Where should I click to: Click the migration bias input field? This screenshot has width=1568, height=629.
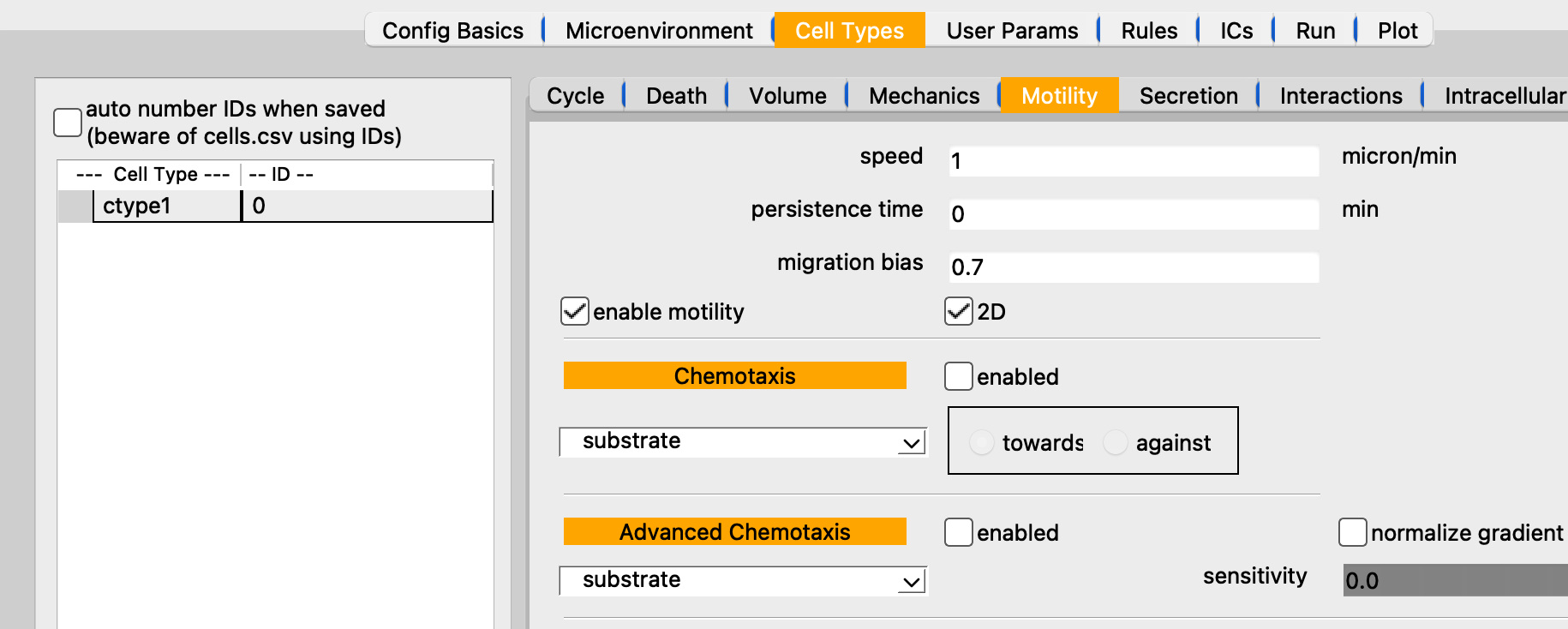tap(1134, 267)
